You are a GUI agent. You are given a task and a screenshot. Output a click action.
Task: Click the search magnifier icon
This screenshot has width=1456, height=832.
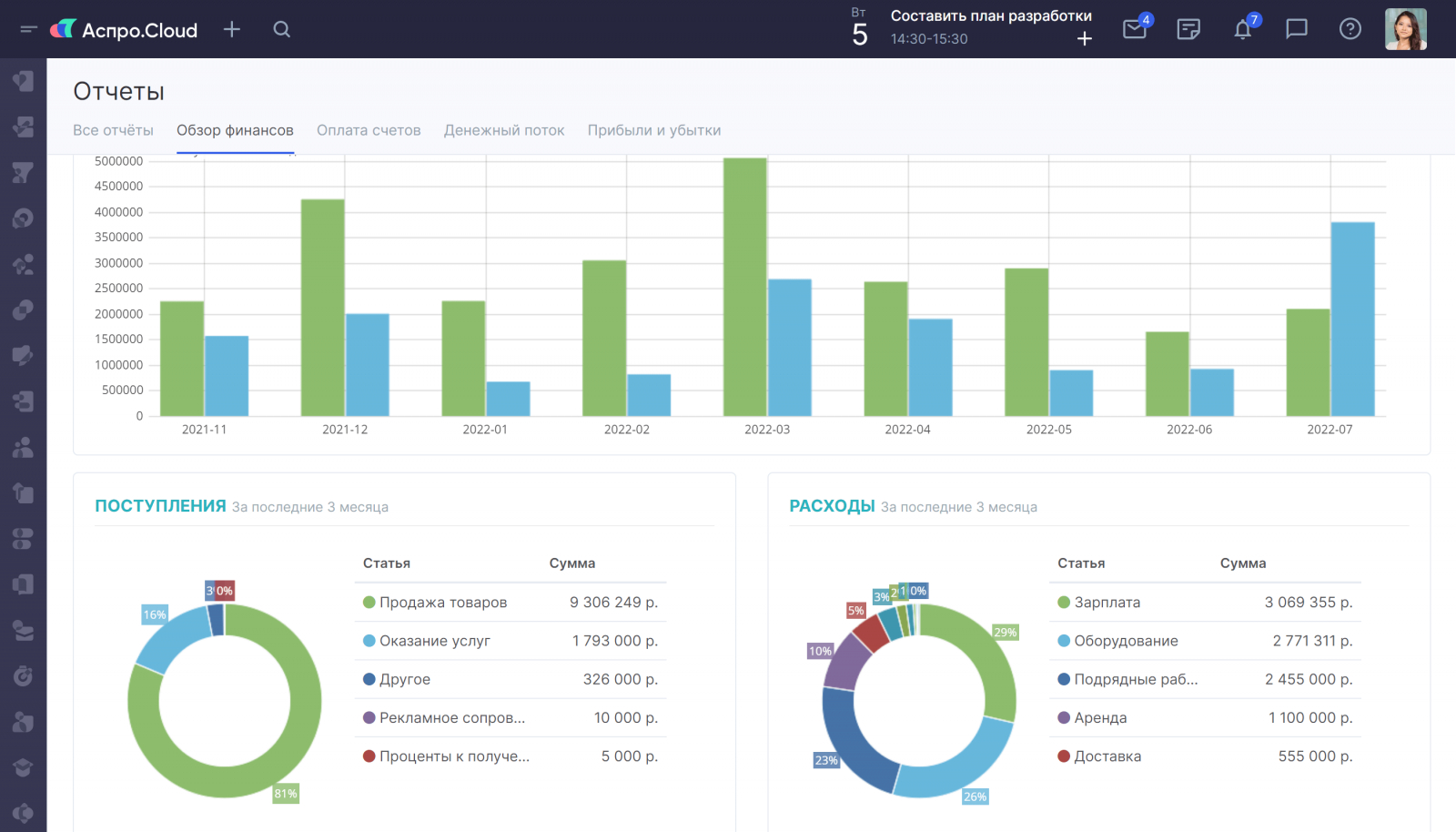click(282, 29)
